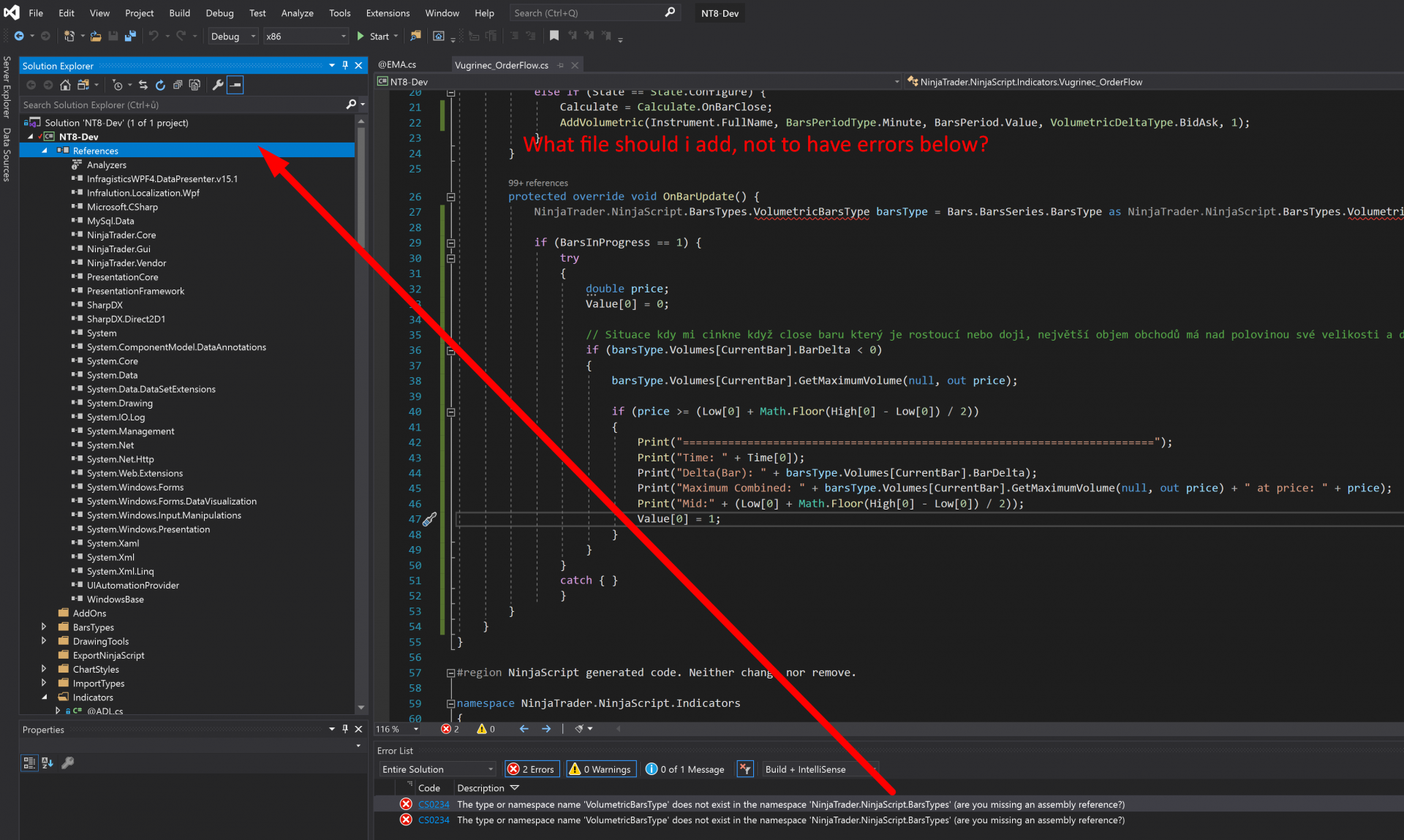Open the Entire Solution scope dropdown
The width and height of the screenshot is (1404, 840).
(x=437, y=769)
